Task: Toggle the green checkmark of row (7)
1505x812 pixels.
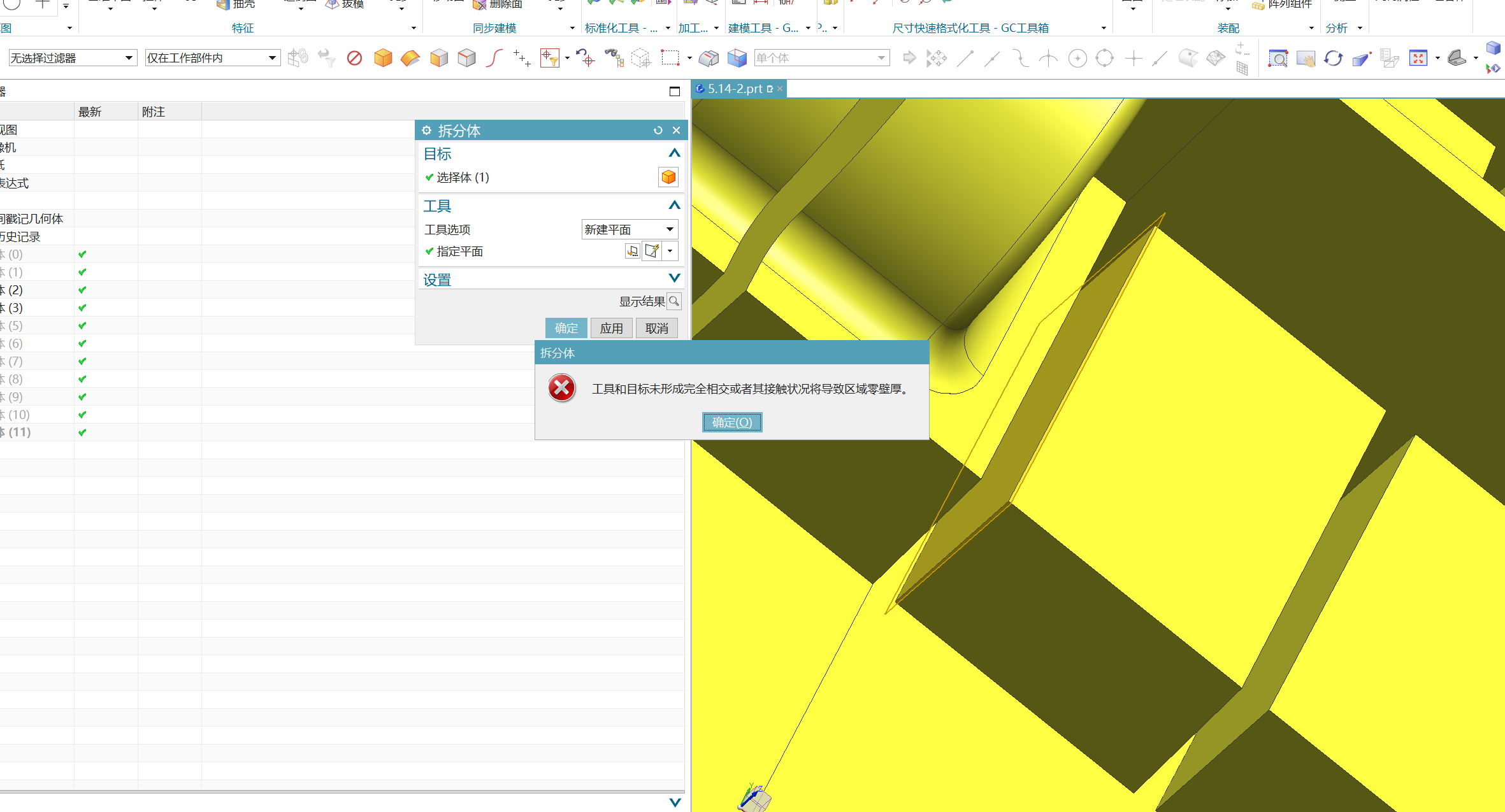Action: (82, 361)
